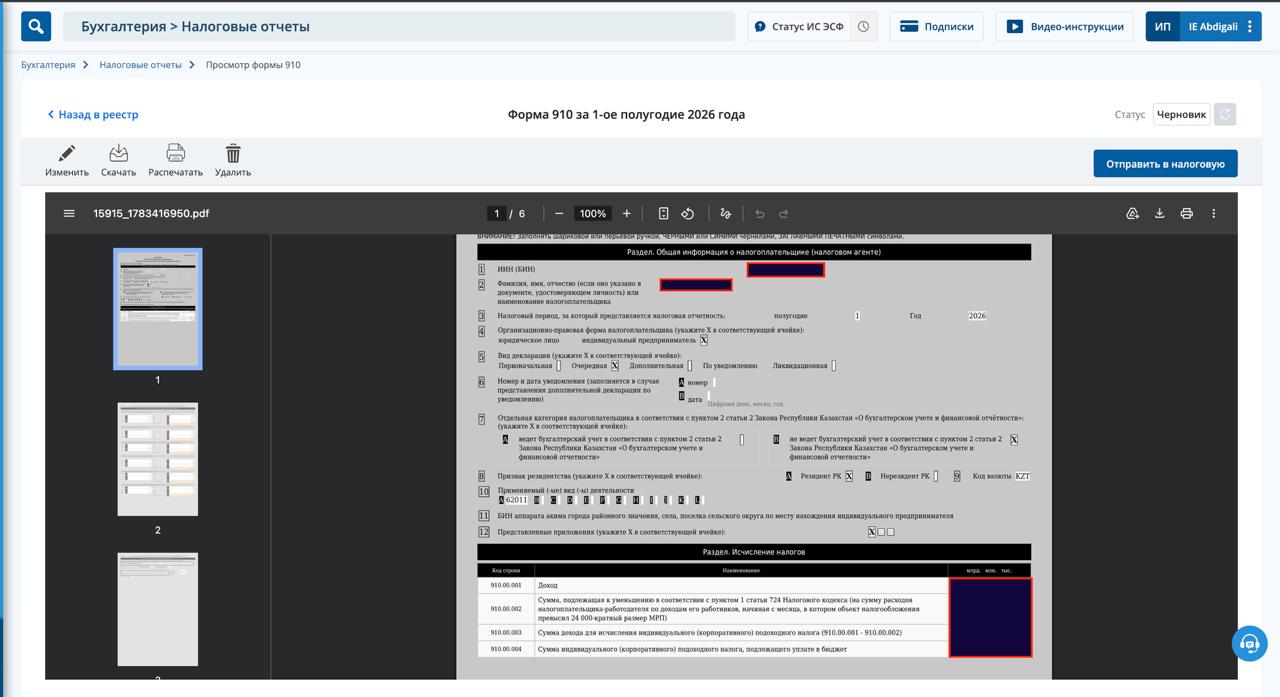The width and height of the screenshot is (1280, 697).
Task: Click the refresh status icon
Action: coord(1225,114)
